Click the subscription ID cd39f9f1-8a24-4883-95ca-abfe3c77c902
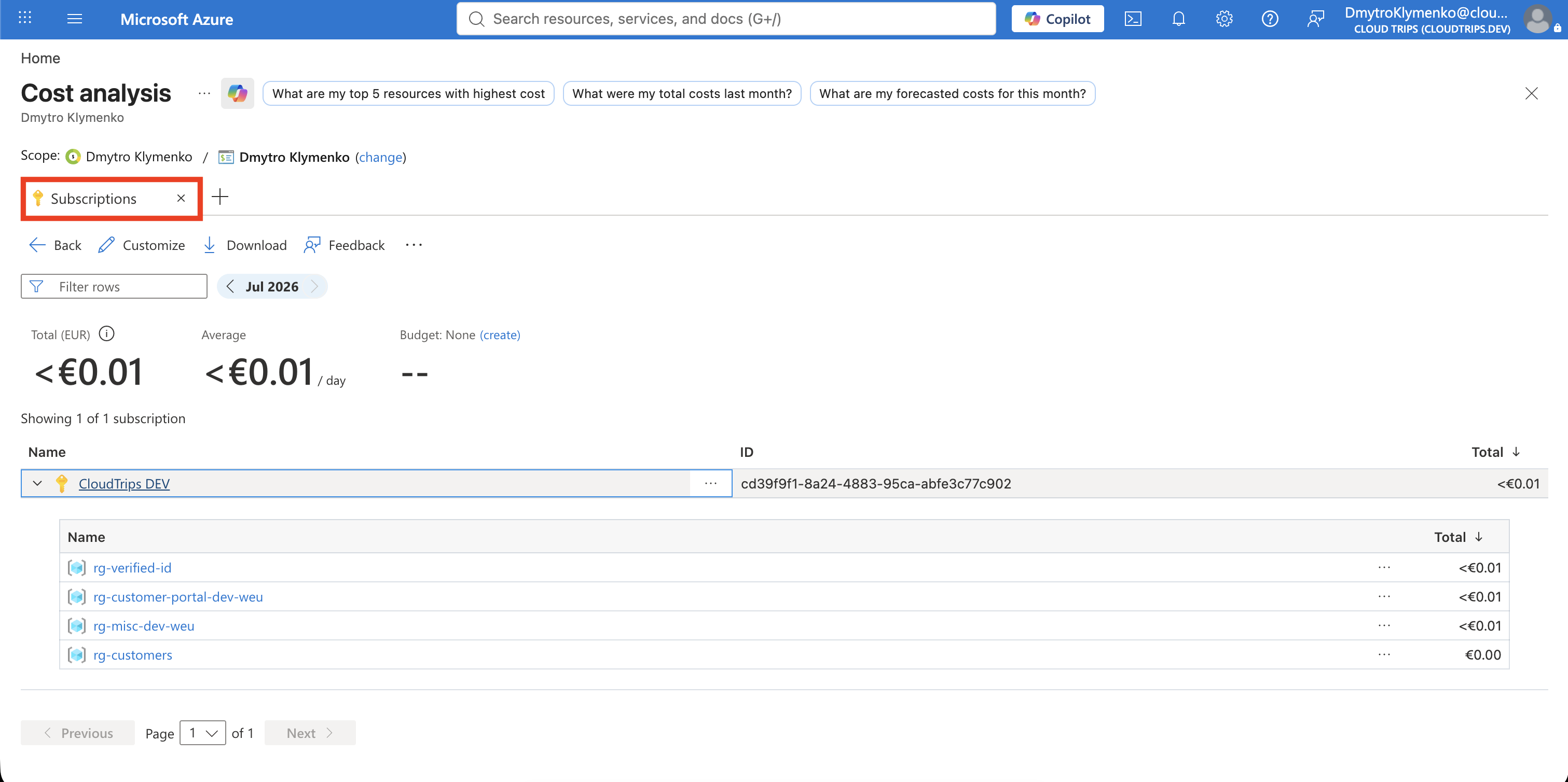This screenshot has width=1568, height=782. click(875, 483)
